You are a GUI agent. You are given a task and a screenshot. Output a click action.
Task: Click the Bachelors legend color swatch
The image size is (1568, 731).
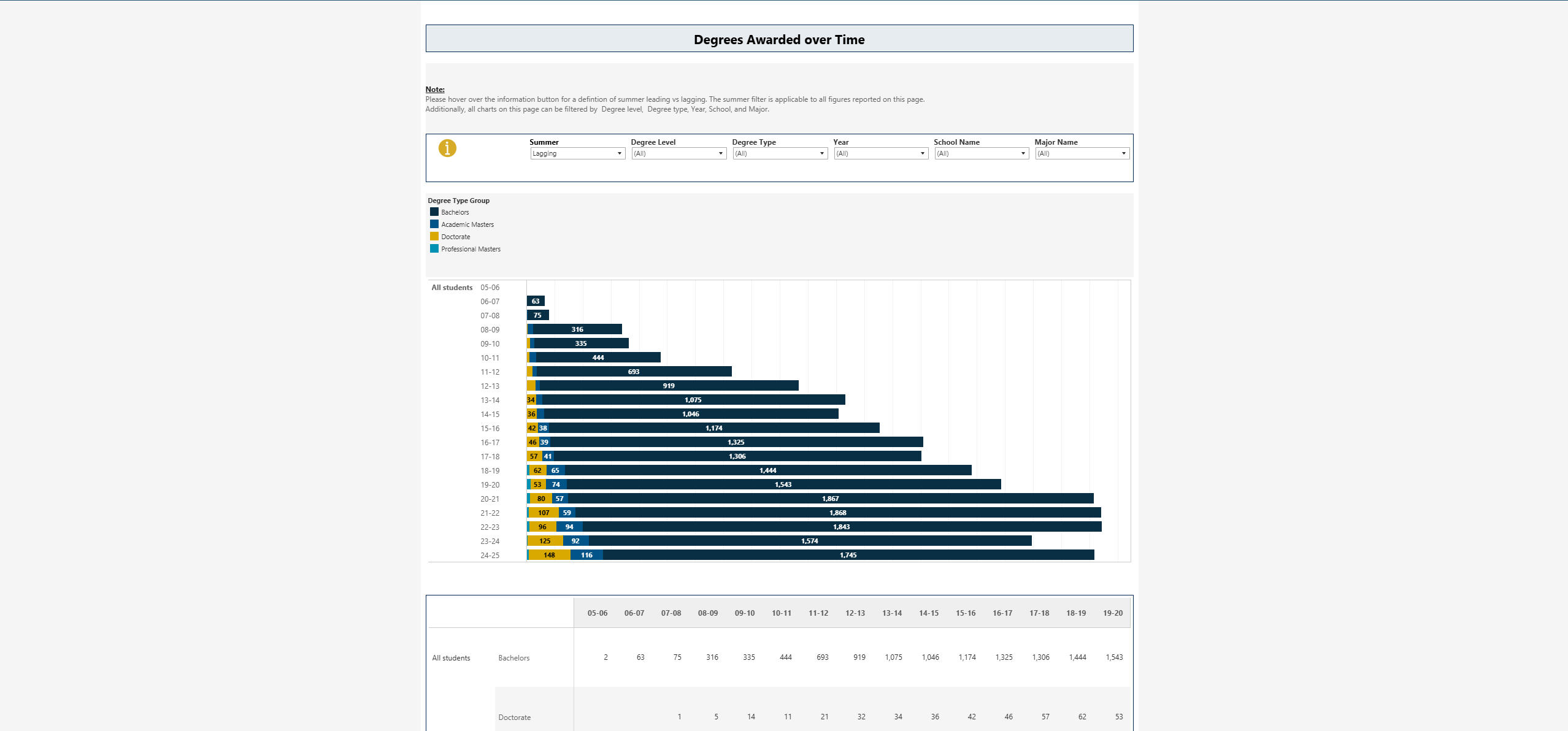434,212
